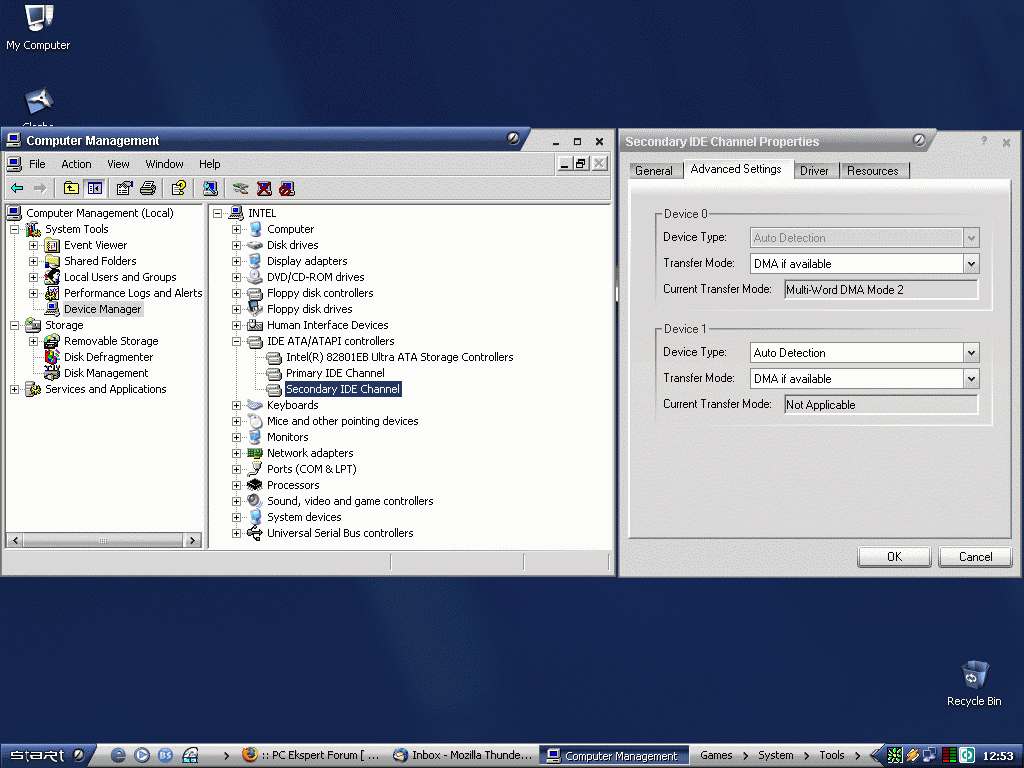The image size is (1024, 768).
Task: Toggle the Show/Hide Console Tree icon
Action: click(94, 188)
